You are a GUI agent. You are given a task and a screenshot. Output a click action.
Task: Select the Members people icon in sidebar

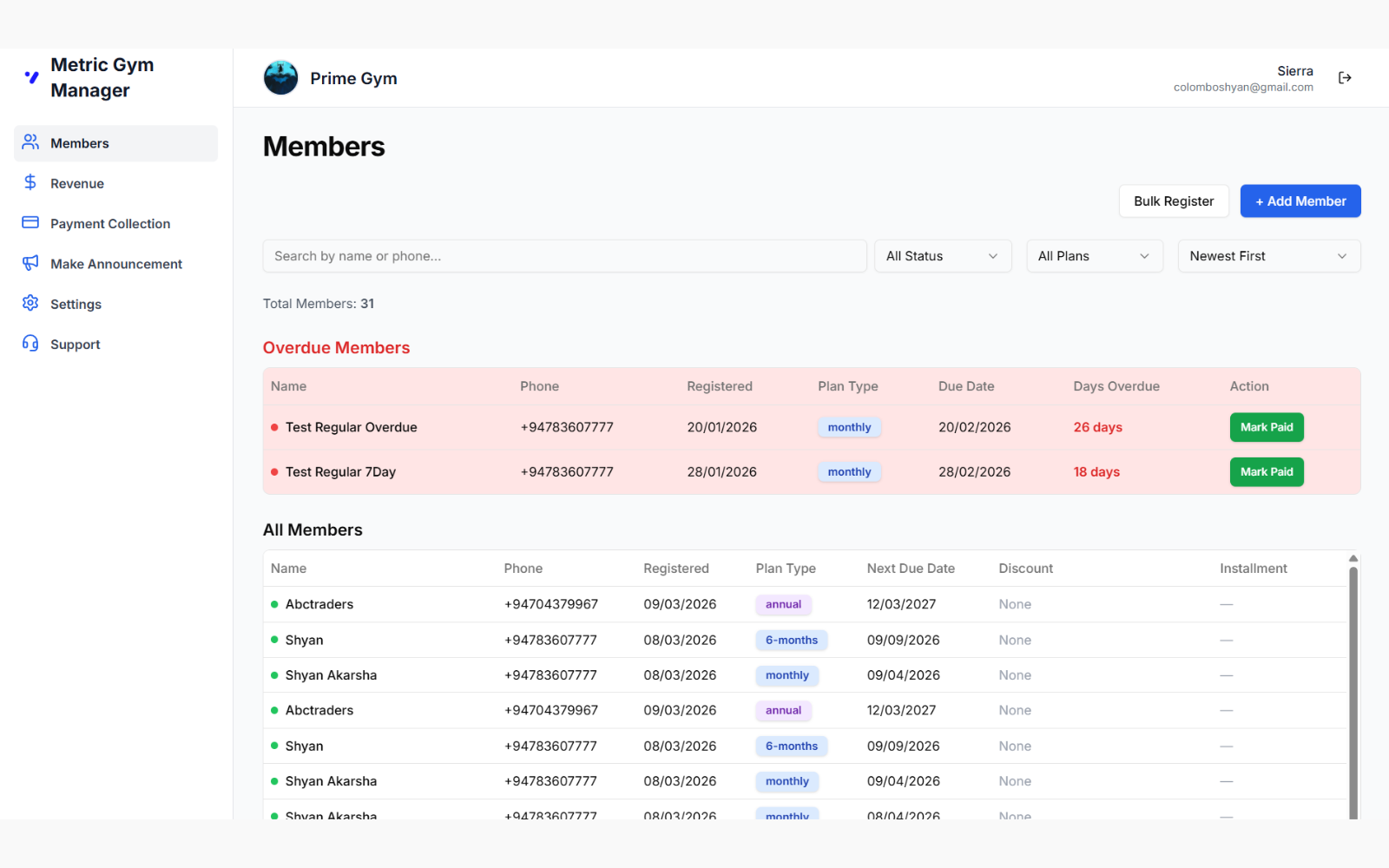[x=30, y=142]
